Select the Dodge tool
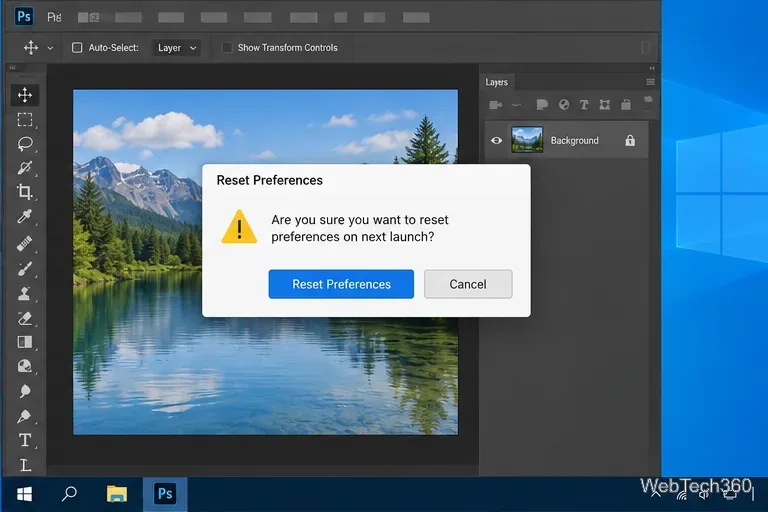The height and width of the screenshot is (512, 768). (x=25, y=390)
